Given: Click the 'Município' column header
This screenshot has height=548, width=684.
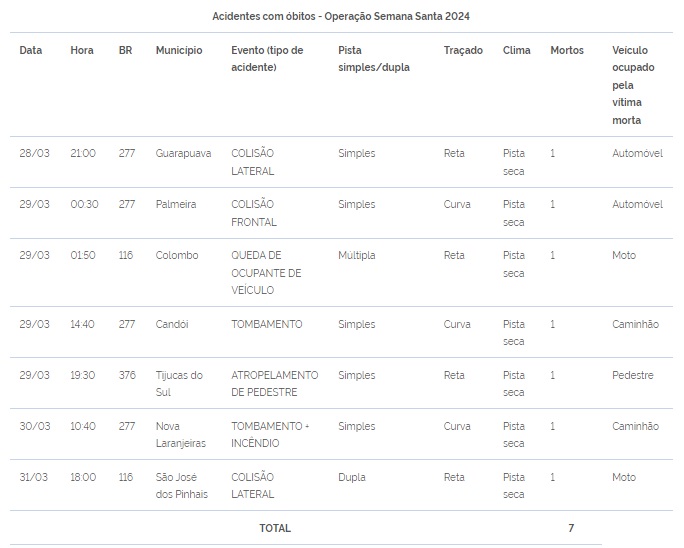Looking at the screenshot, I should click(179, 50).
